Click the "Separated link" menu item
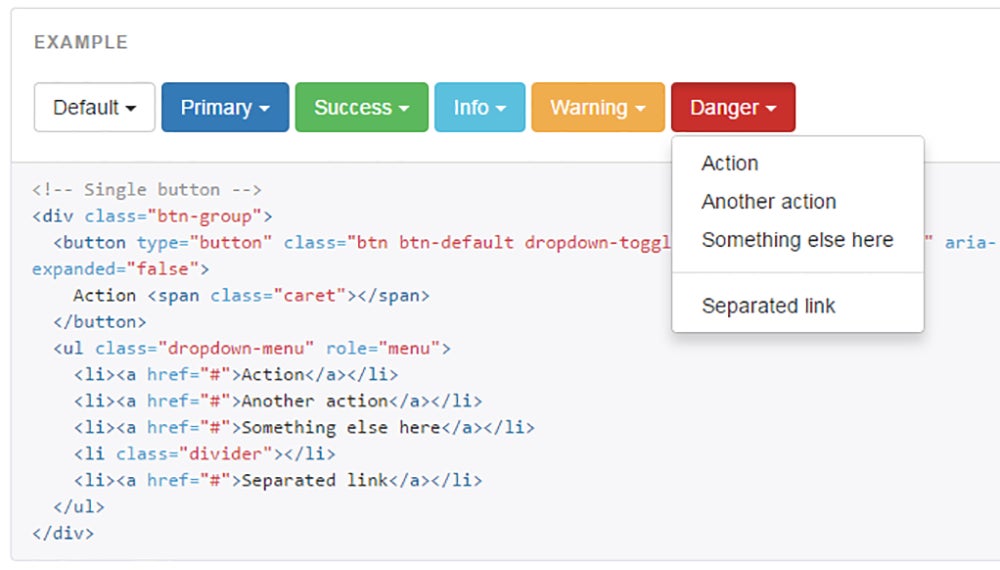 [x=768, y=306]
